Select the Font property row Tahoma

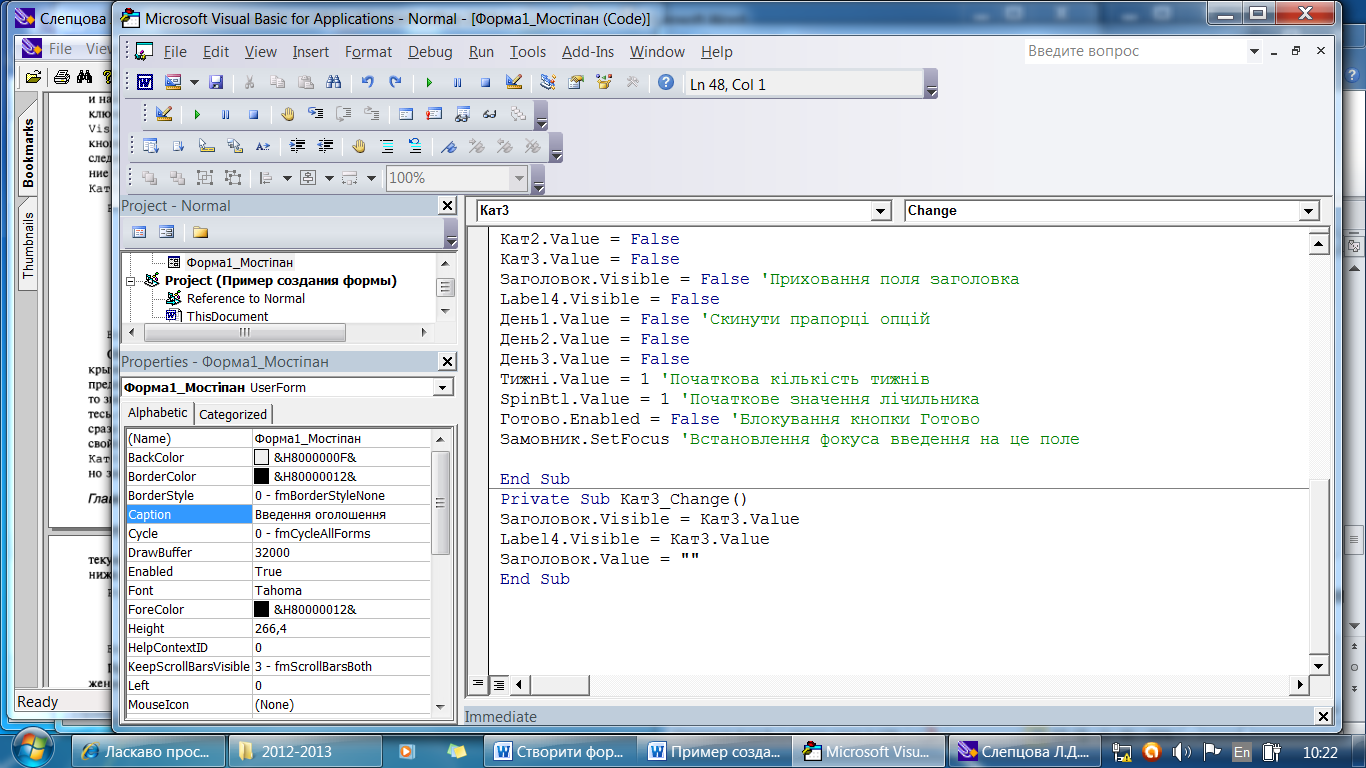(x=278, y=591)
